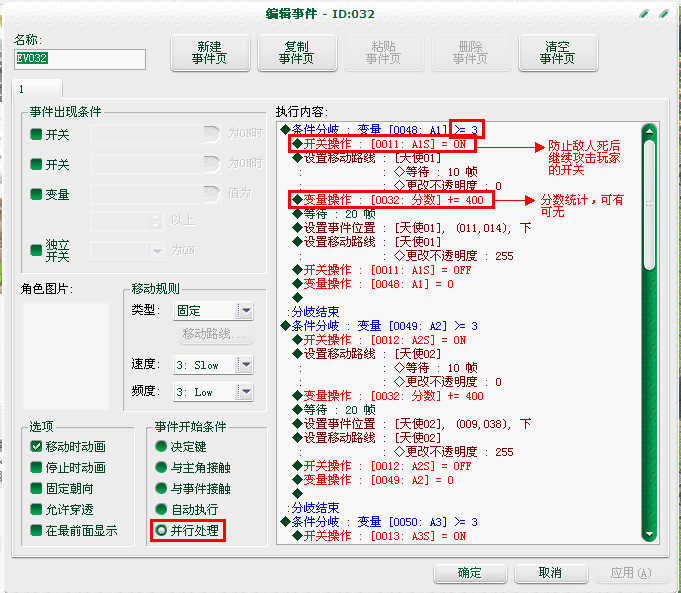This screenshot has width=681, height=593.
Task: Click the command list scrollbar thumb
Action: 649,204
